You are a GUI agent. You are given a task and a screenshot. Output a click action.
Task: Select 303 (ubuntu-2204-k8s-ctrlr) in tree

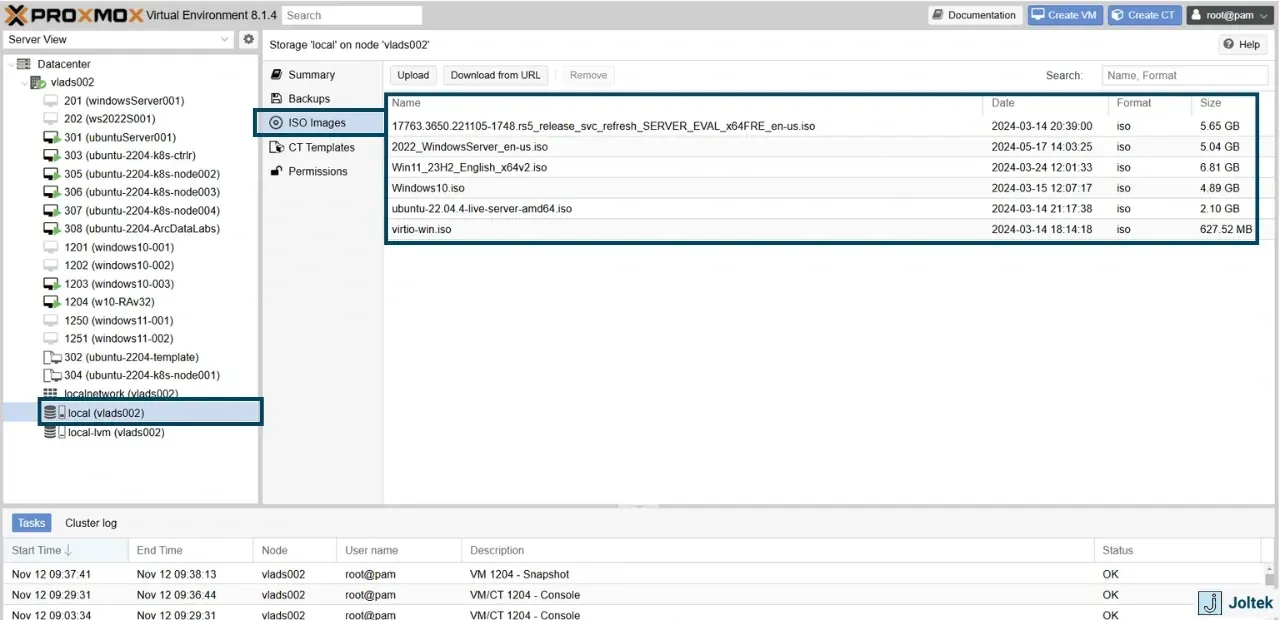tap(130, 156)
